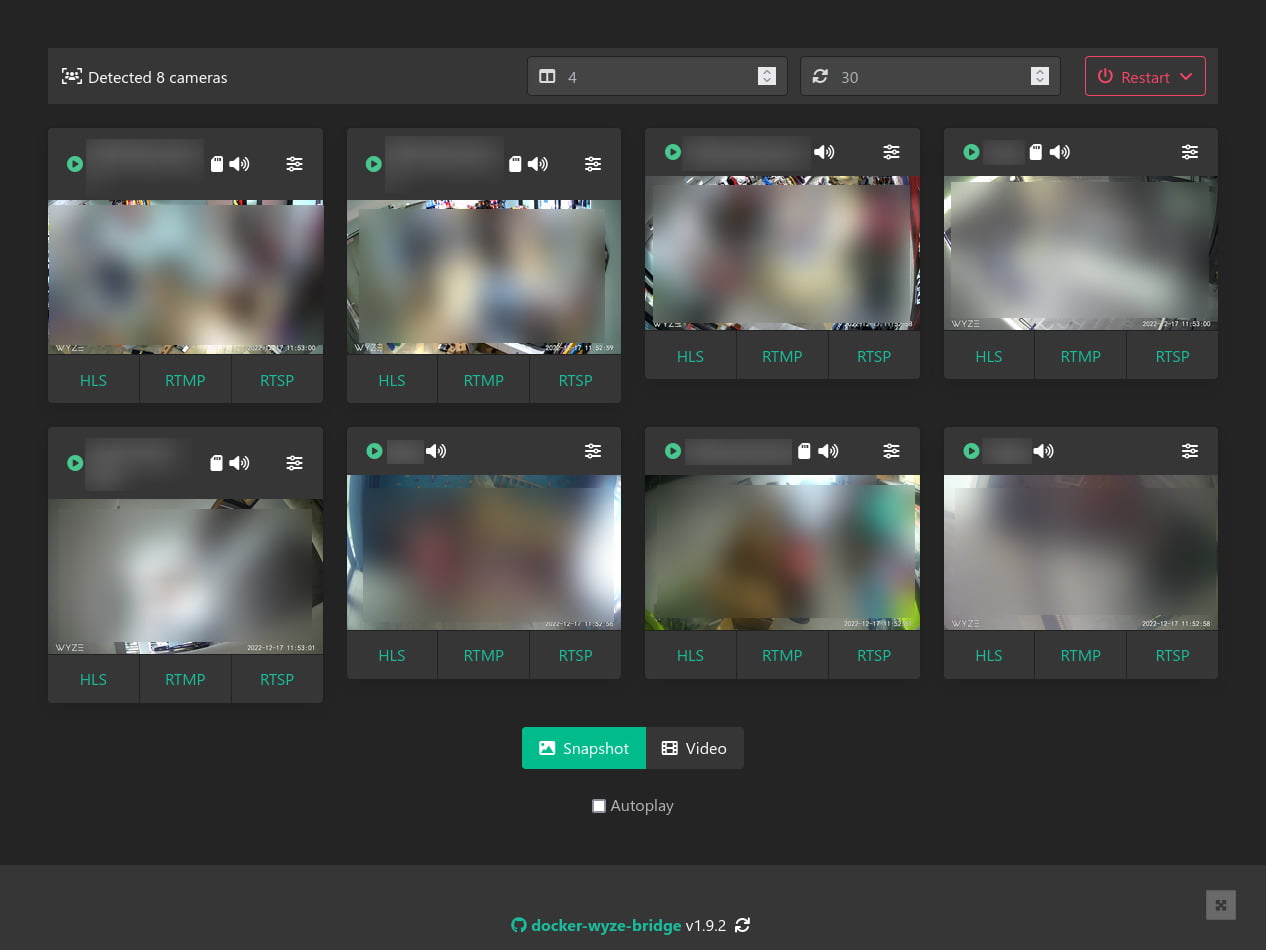
Task: Adjust the columns count stepper arrows
Action: pos(766,77)
